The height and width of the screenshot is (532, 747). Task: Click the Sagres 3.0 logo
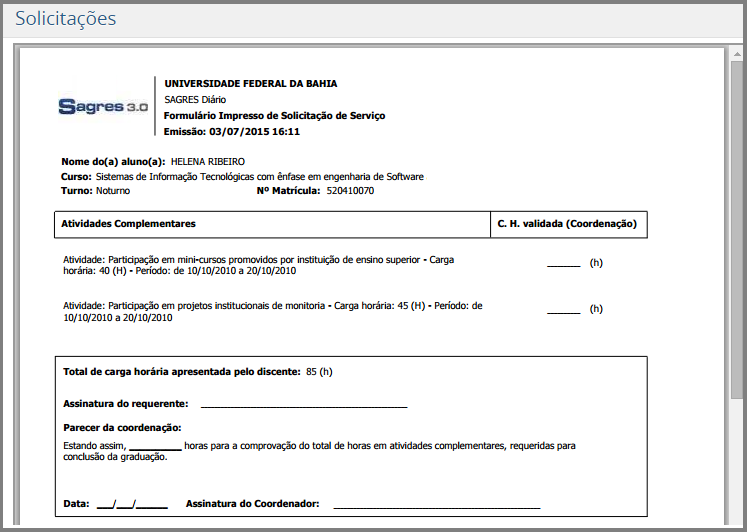pos(103,106)
